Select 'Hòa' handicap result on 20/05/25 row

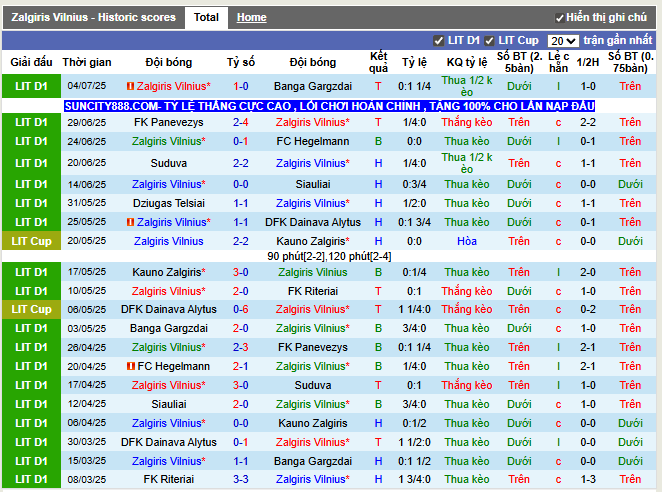point(467,242)
